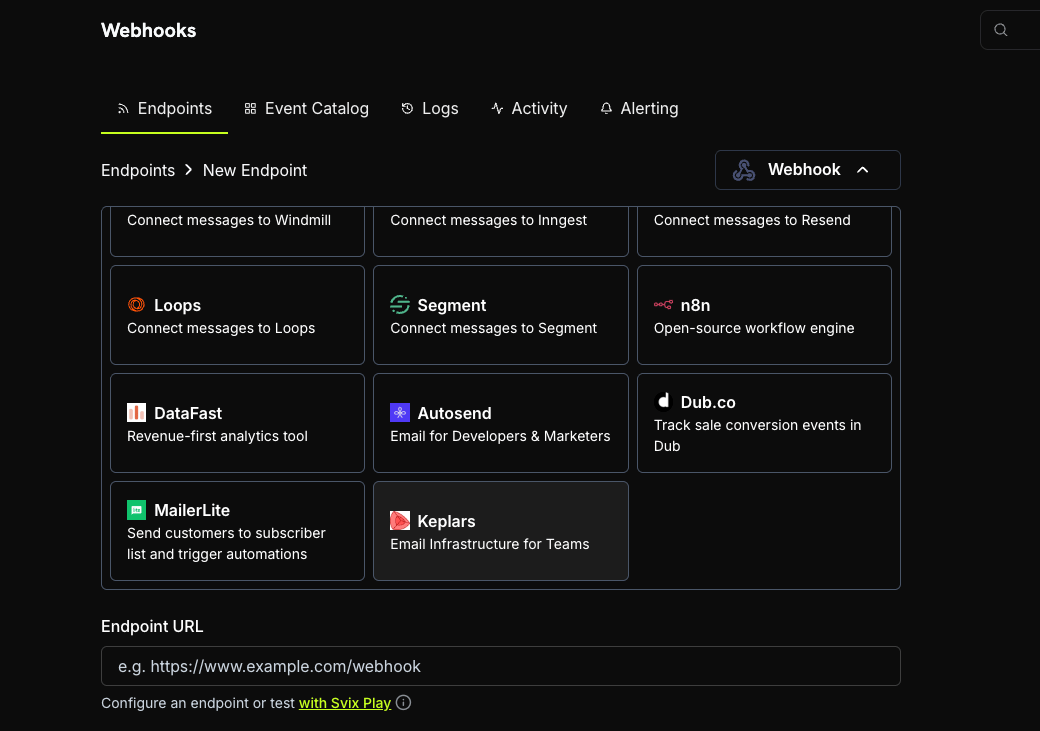Viewport: 1040px width, 731px height.
Task: Click the Alerting bell icon
Action: (606, 109)
